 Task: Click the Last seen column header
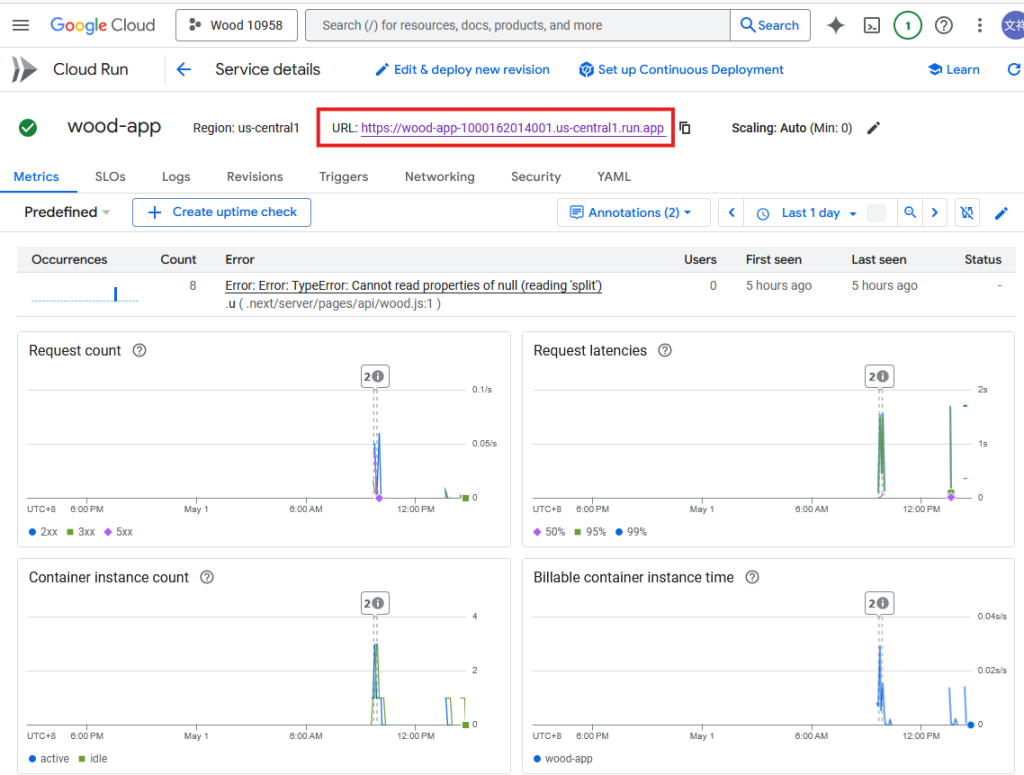(x=878, y=260)
